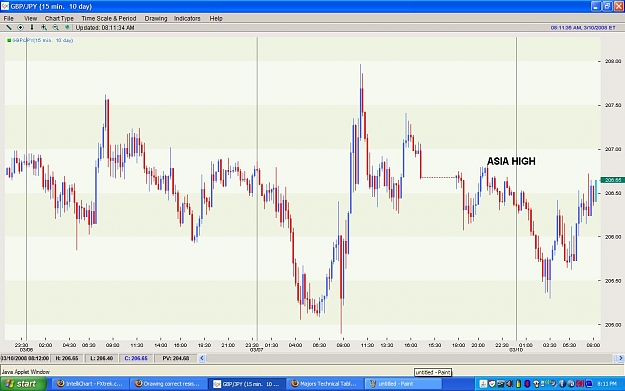This screenshot has height=391, width=625.
Task: Click the 206.00 price axis label
Action: click(613, 237)
